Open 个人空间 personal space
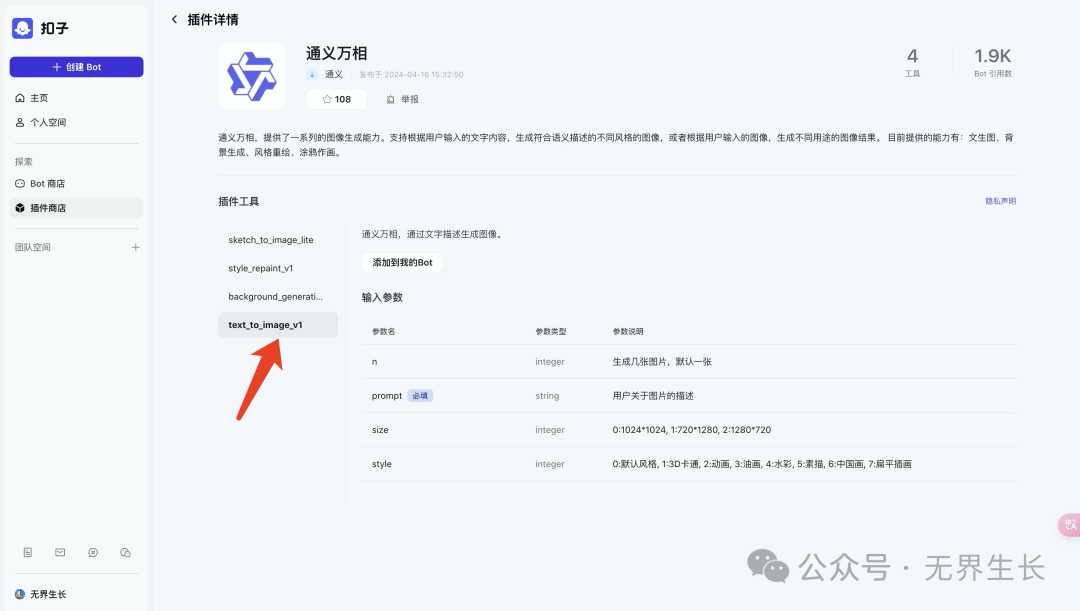Viewport: 1080px width, 611px height. tap(76, 122)
